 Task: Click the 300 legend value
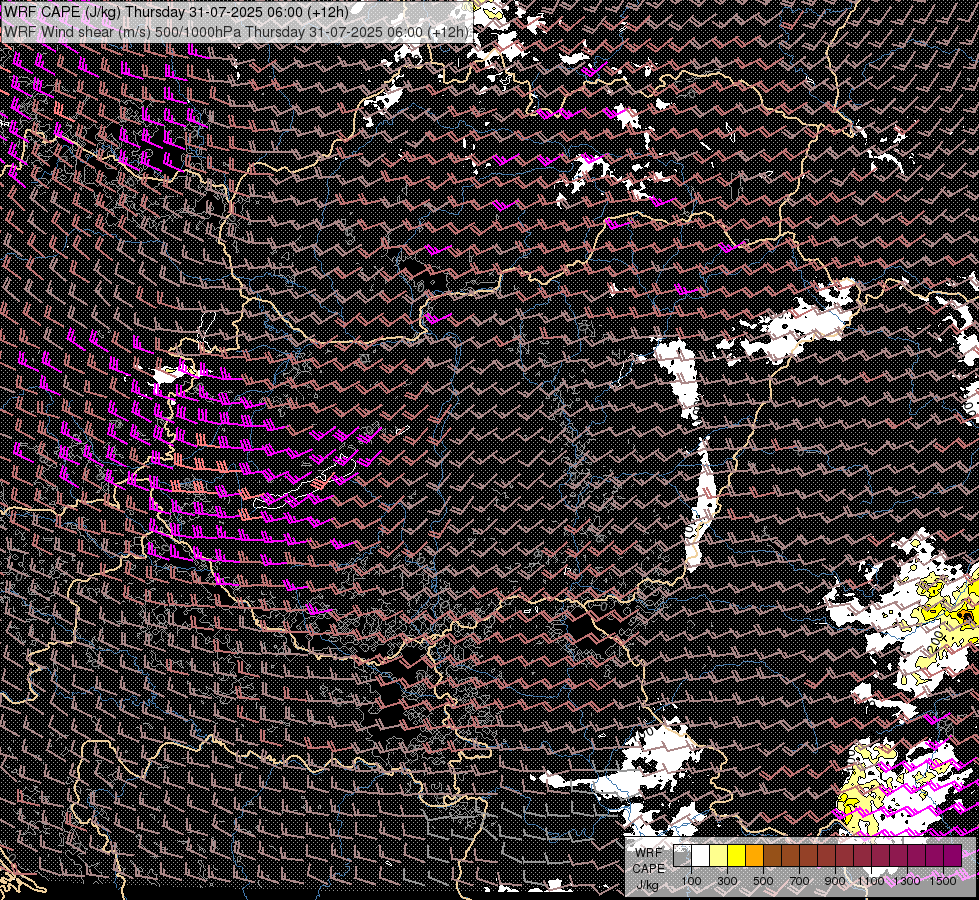pos(727,881)
